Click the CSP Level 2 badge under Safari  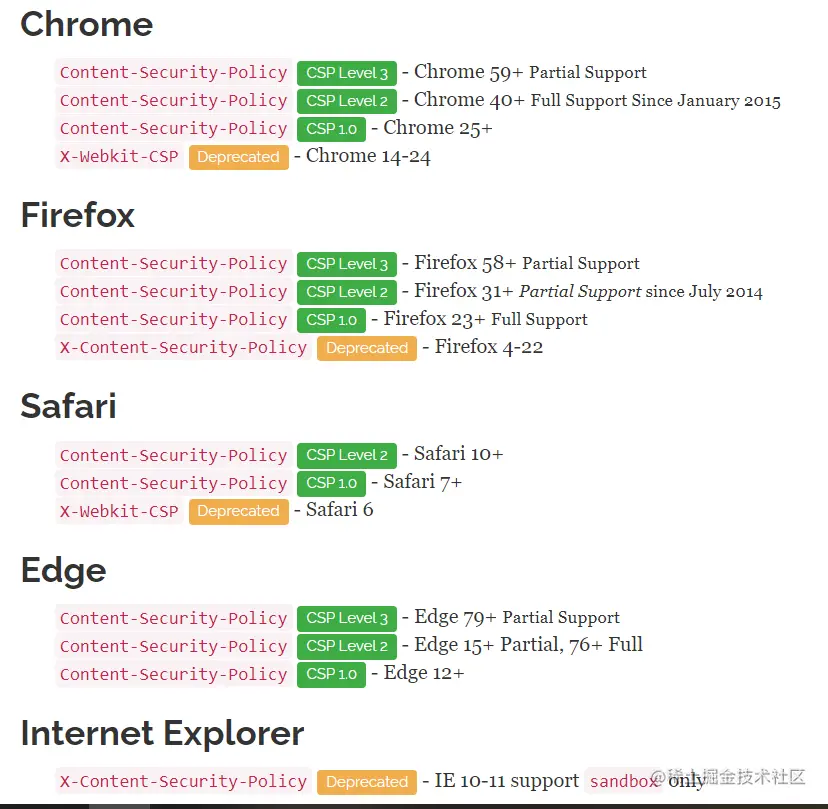coord(346,455)
